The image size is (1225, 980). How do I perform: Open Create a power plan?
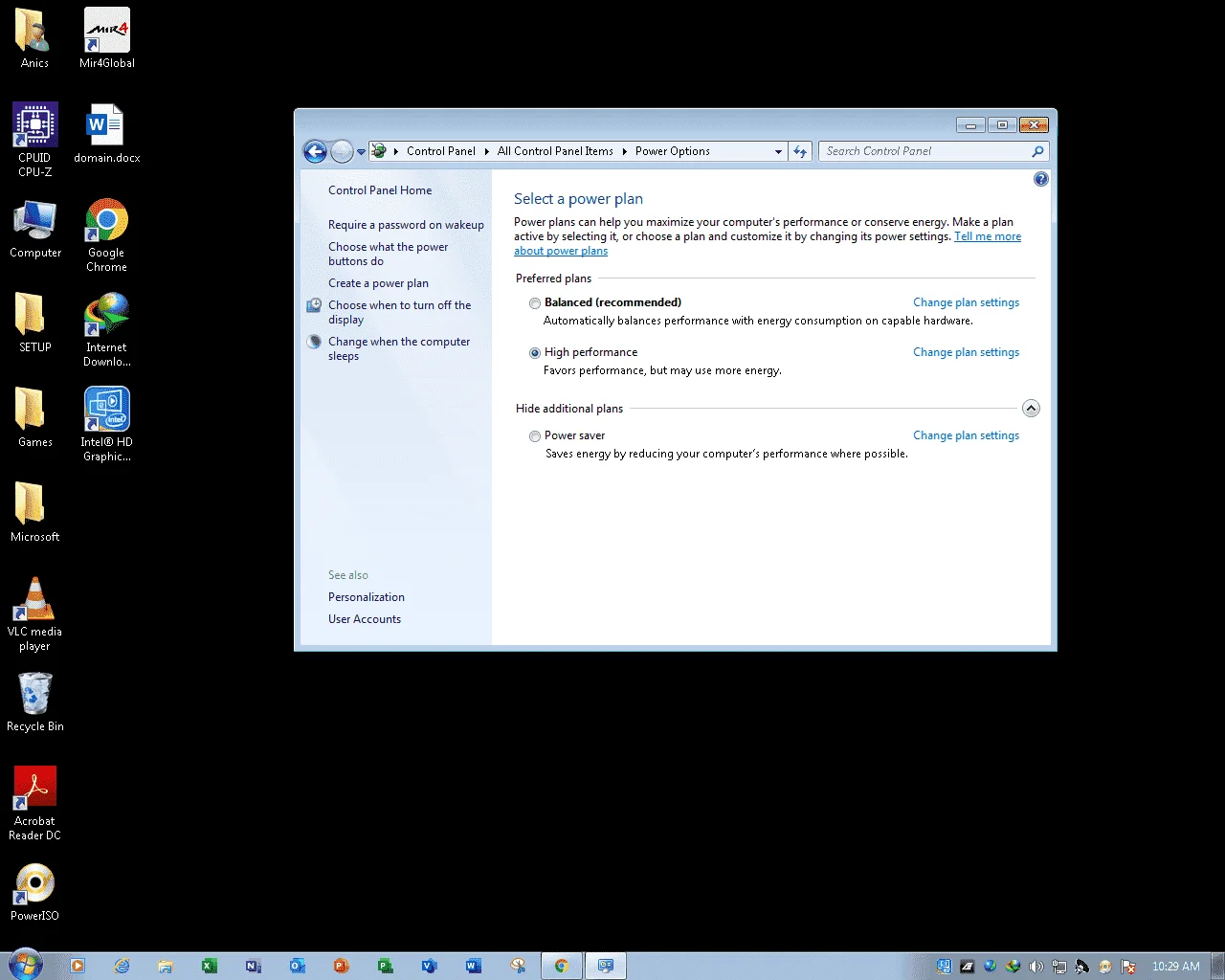[x=378, y=283]
